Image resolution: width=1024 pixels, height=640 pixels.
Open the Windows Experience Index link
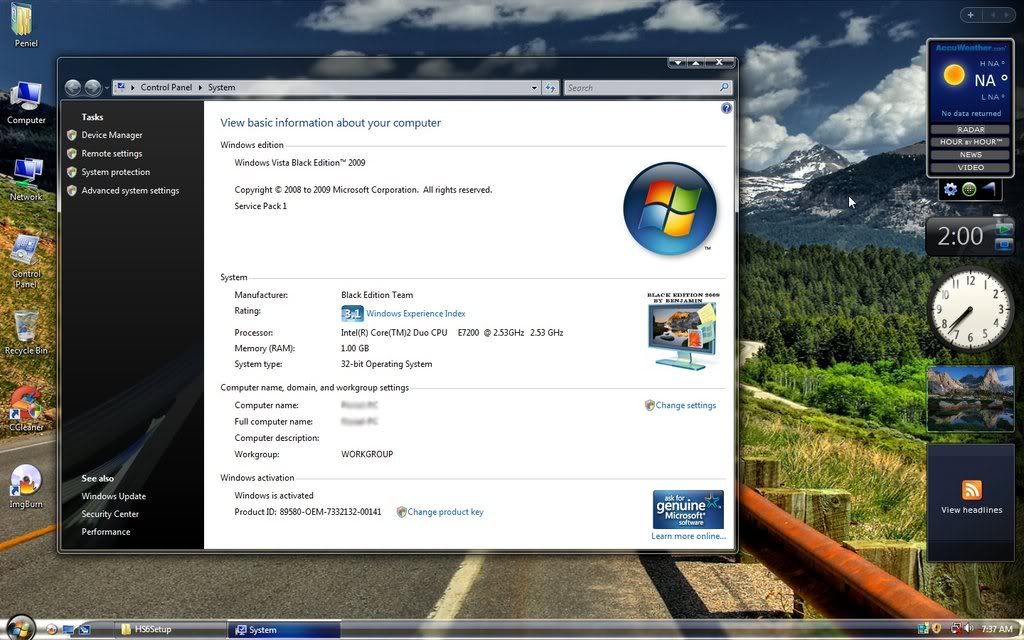[415, 313]
